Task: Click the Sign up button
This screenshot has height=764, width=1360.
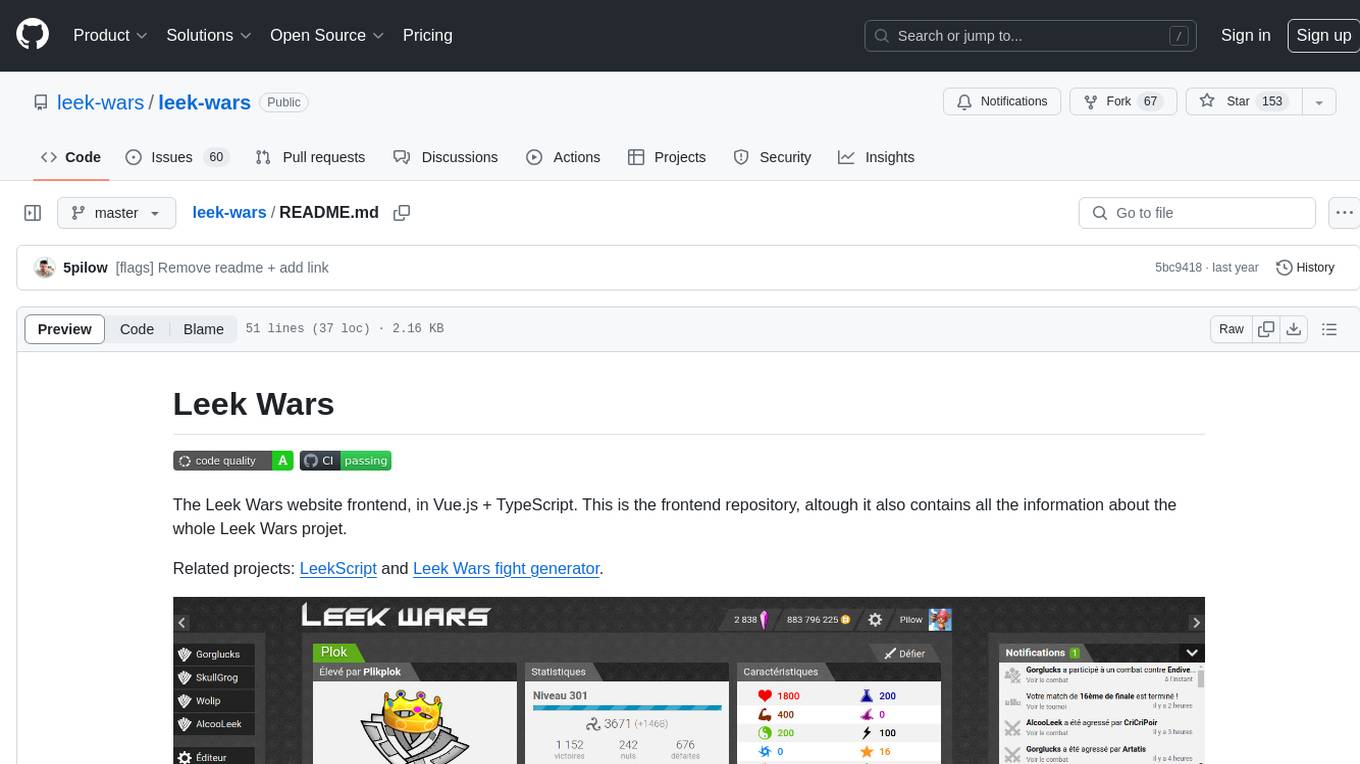Action: 1323,35
